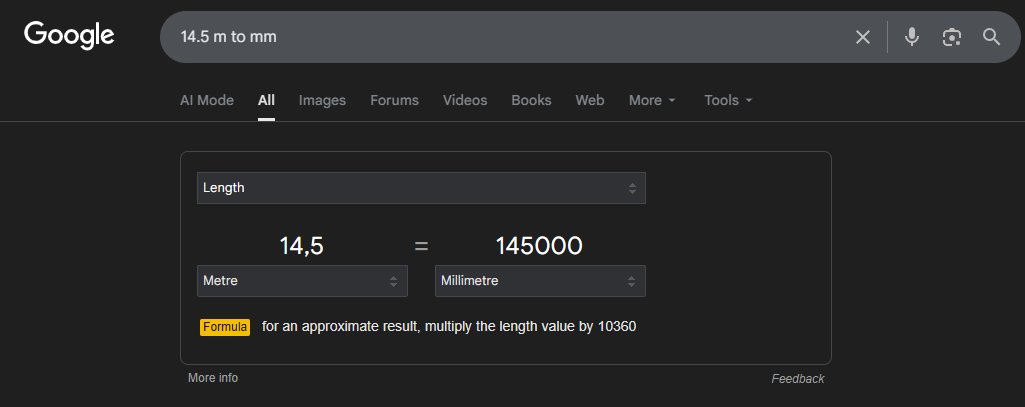Open the Images tab

pyautogui.click(x=322, y=100)
